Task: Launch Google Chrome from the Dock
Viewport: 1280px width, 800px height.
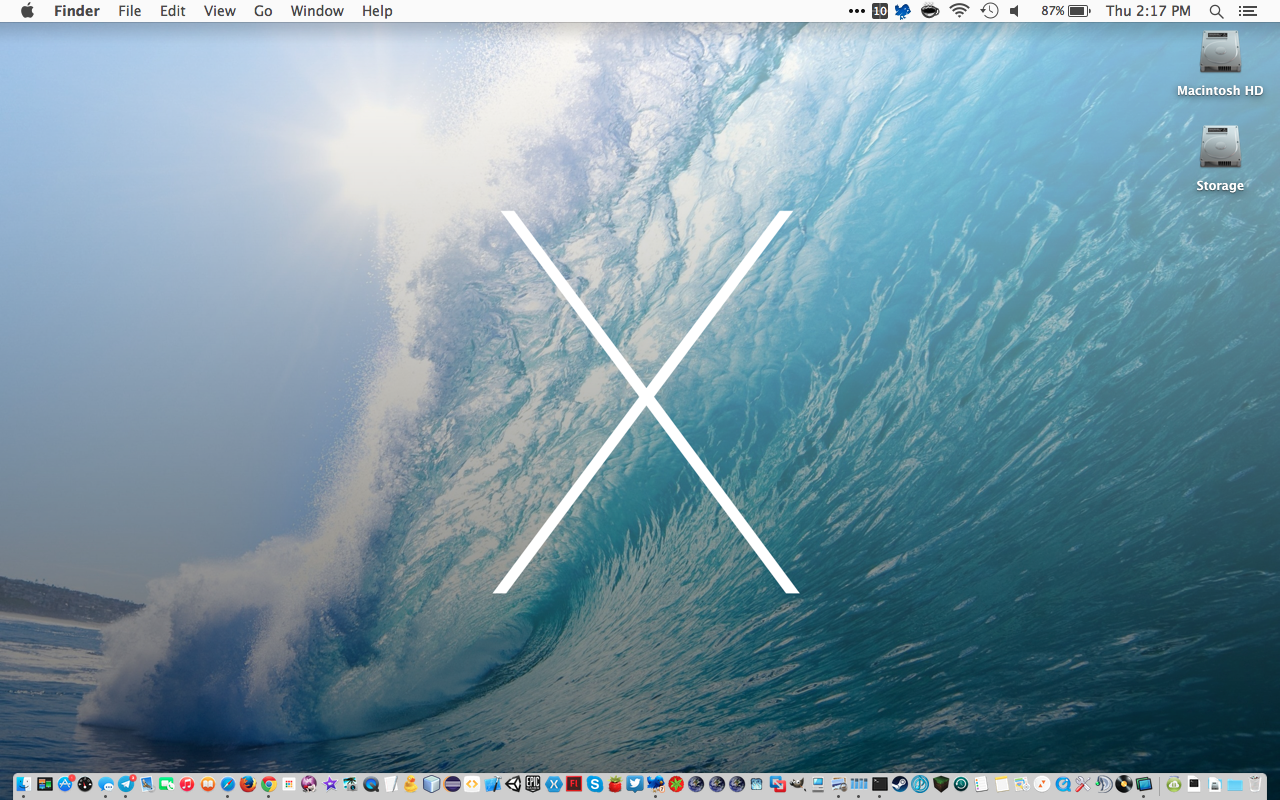Action: click(268, 784)
